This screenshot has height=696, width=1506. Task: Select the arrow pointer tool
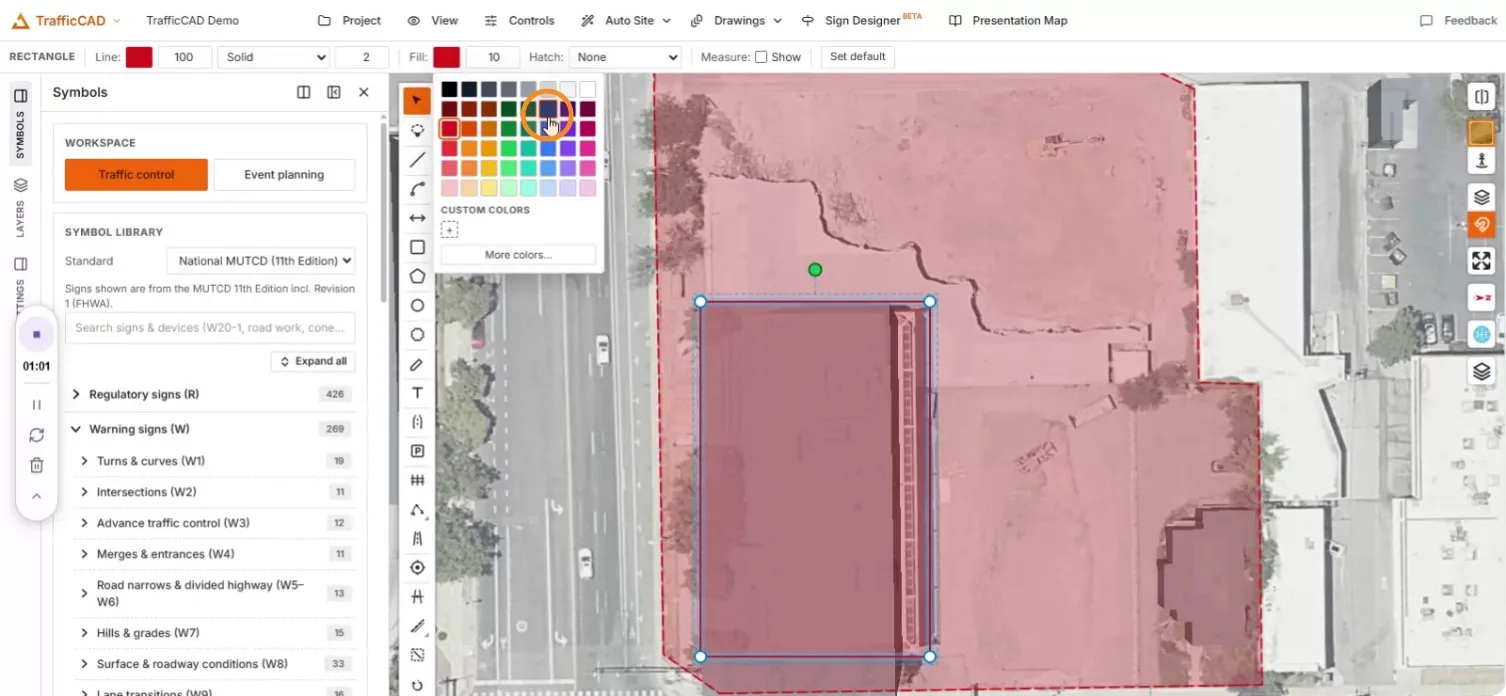(x=417, y=100)
